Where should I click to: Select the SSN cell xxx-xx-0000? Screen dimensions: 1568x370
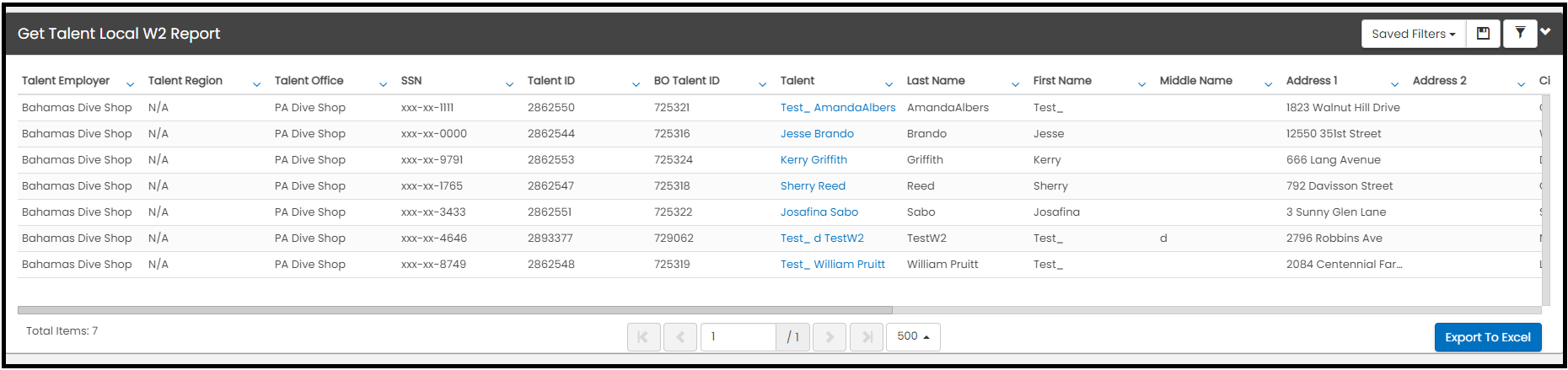(434, 134)
